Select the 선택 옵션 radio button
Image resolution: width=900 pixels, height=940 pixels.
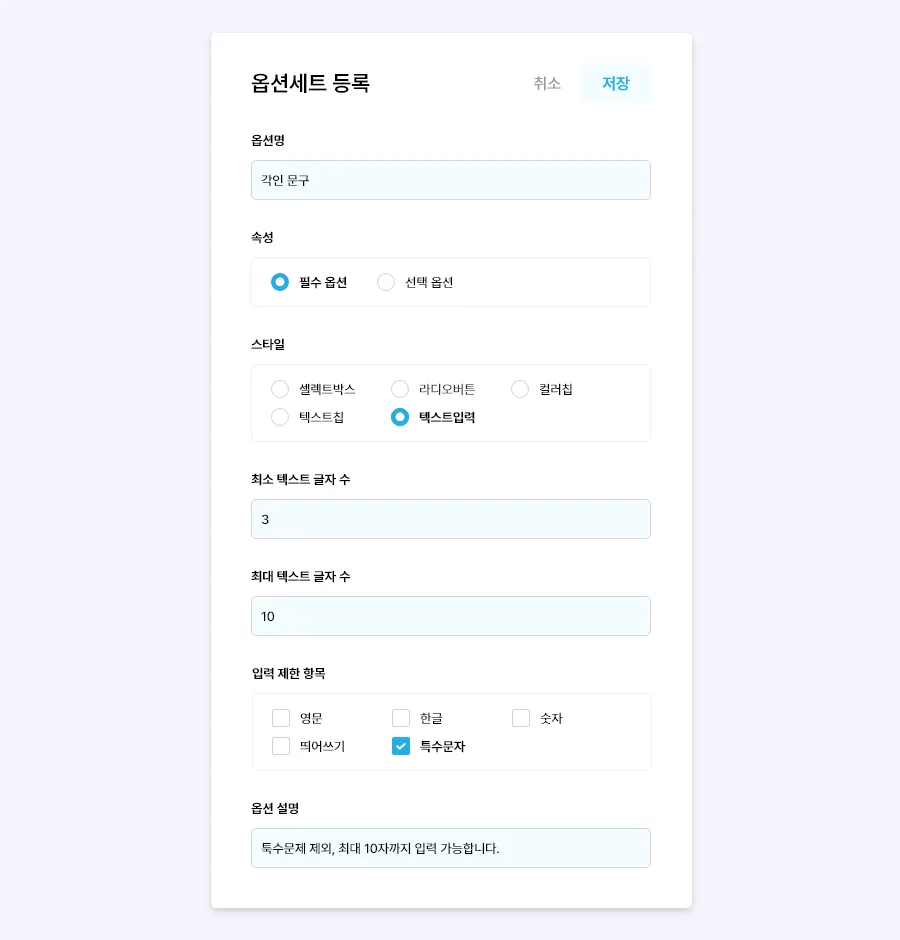(386, 282)
